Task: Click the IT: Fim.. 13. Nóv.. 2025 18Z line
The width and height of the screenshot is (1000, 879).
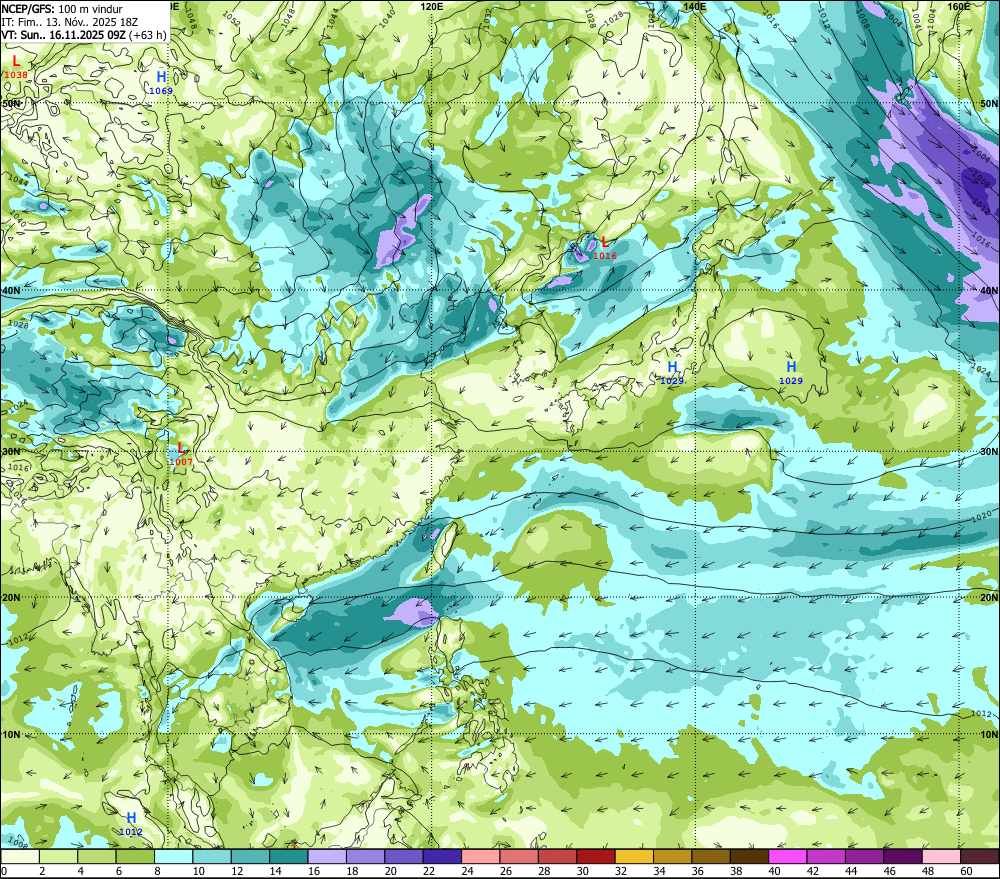Action: [x=70, y=22]
